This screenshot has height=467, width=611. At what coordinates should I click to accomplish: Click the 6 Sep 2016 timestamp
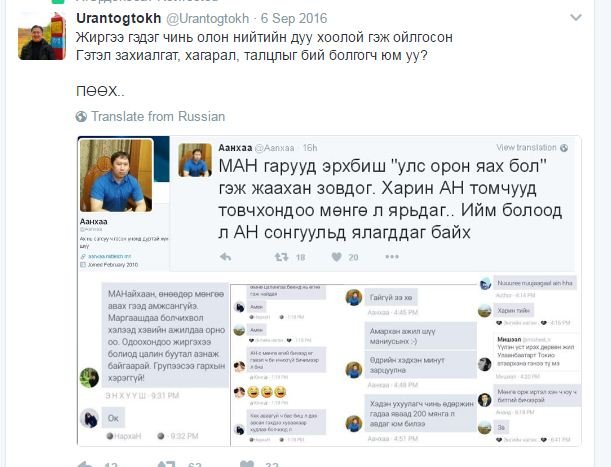coord(294,18)
